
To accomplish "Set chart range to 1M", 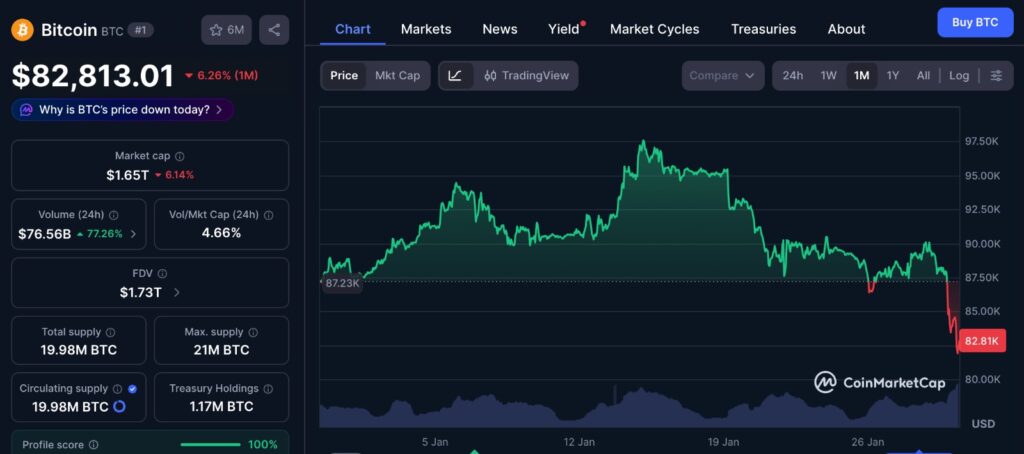I will point(861,76).
